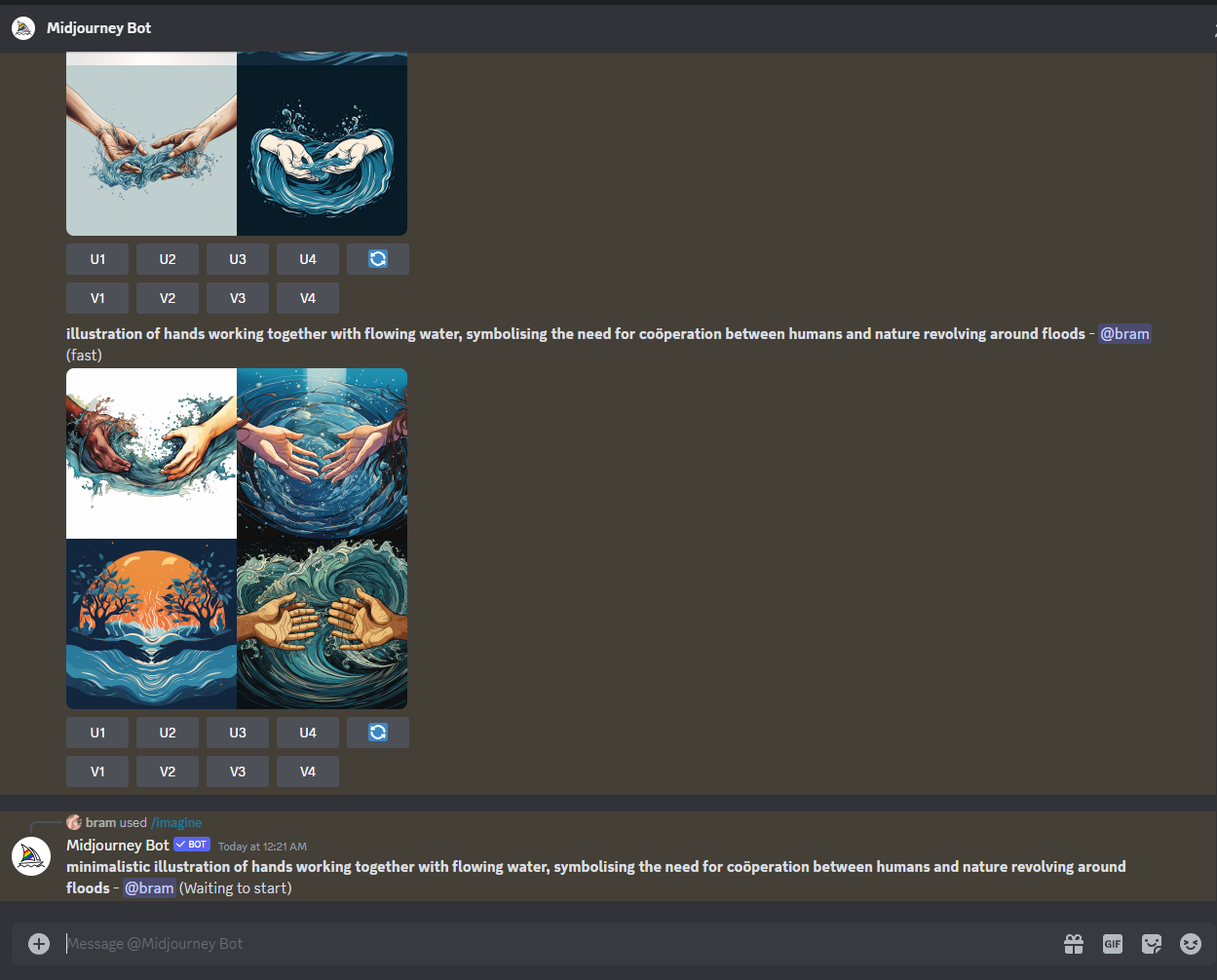Click the plus attachment icon in message bar
Image resolution: width=1217 pixels, height=980 pixels.
39,943
